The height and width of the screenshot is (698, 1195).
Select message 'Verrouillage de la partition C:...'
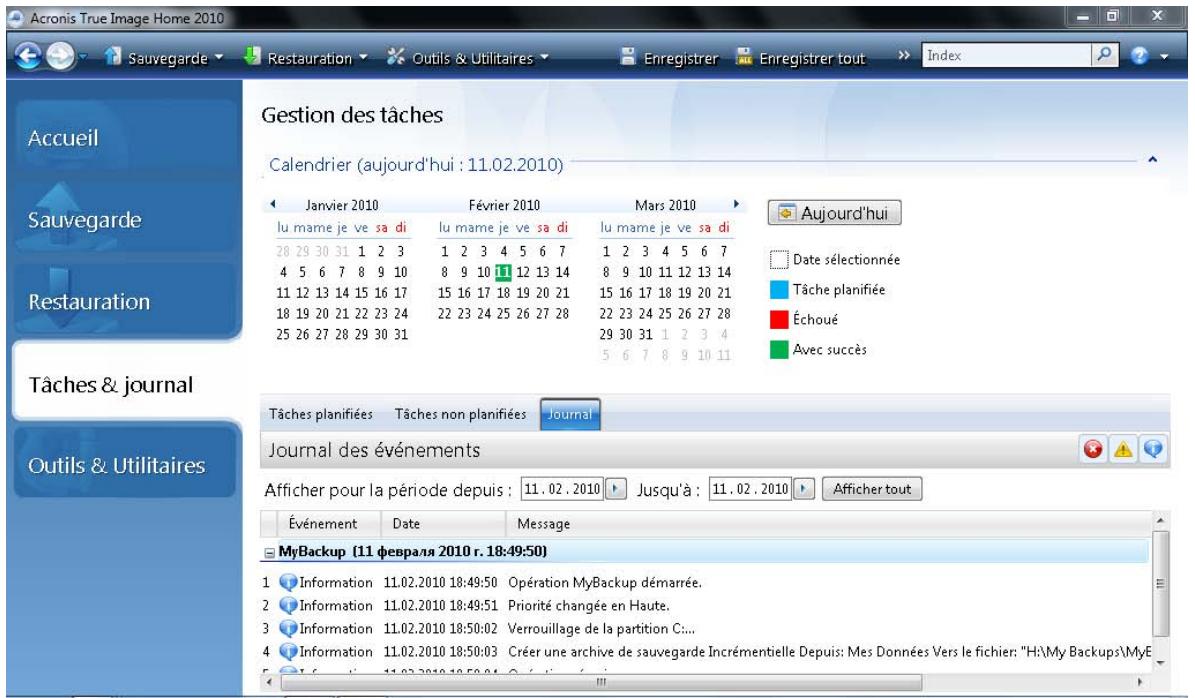coord(602,629)
